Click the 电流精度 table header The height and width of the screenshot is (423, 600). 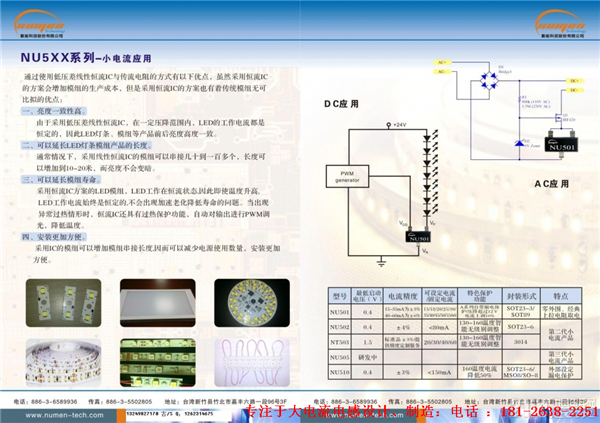click(x=403, y=296)
